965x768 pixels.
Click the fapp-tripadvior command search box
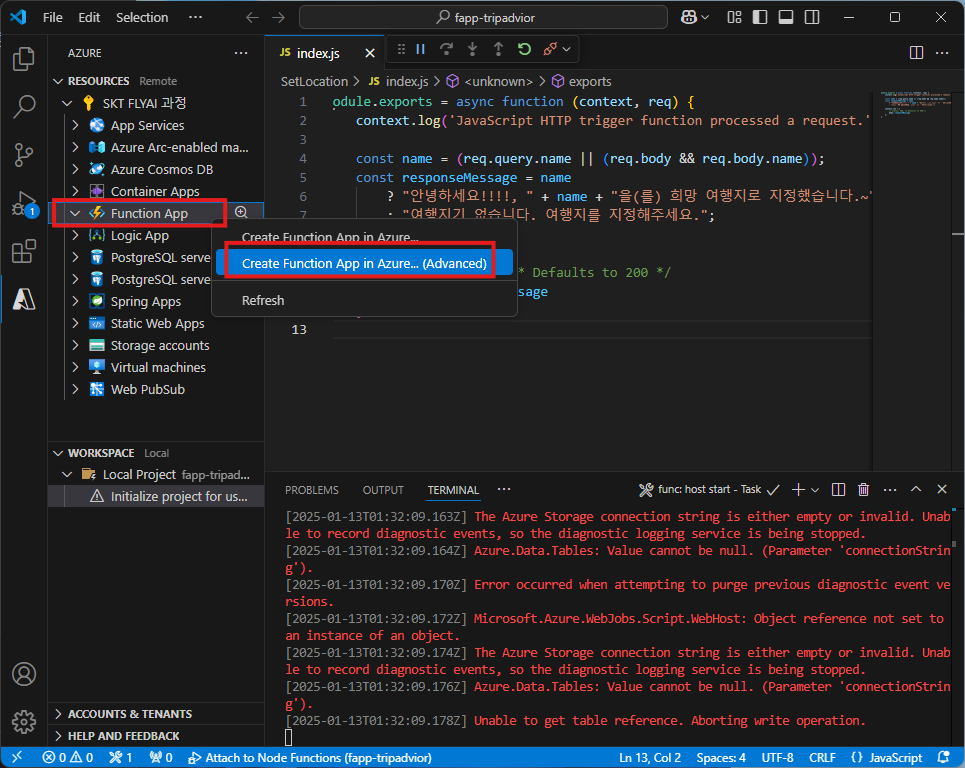483,17
